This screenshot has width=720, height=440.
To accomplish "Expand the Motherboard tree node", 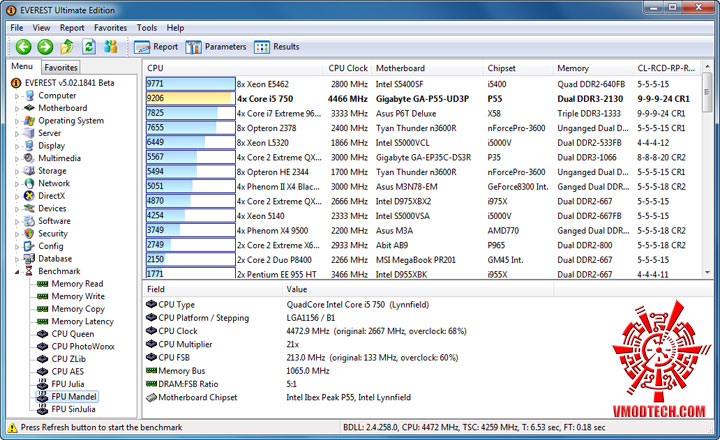I will [17, 109].
